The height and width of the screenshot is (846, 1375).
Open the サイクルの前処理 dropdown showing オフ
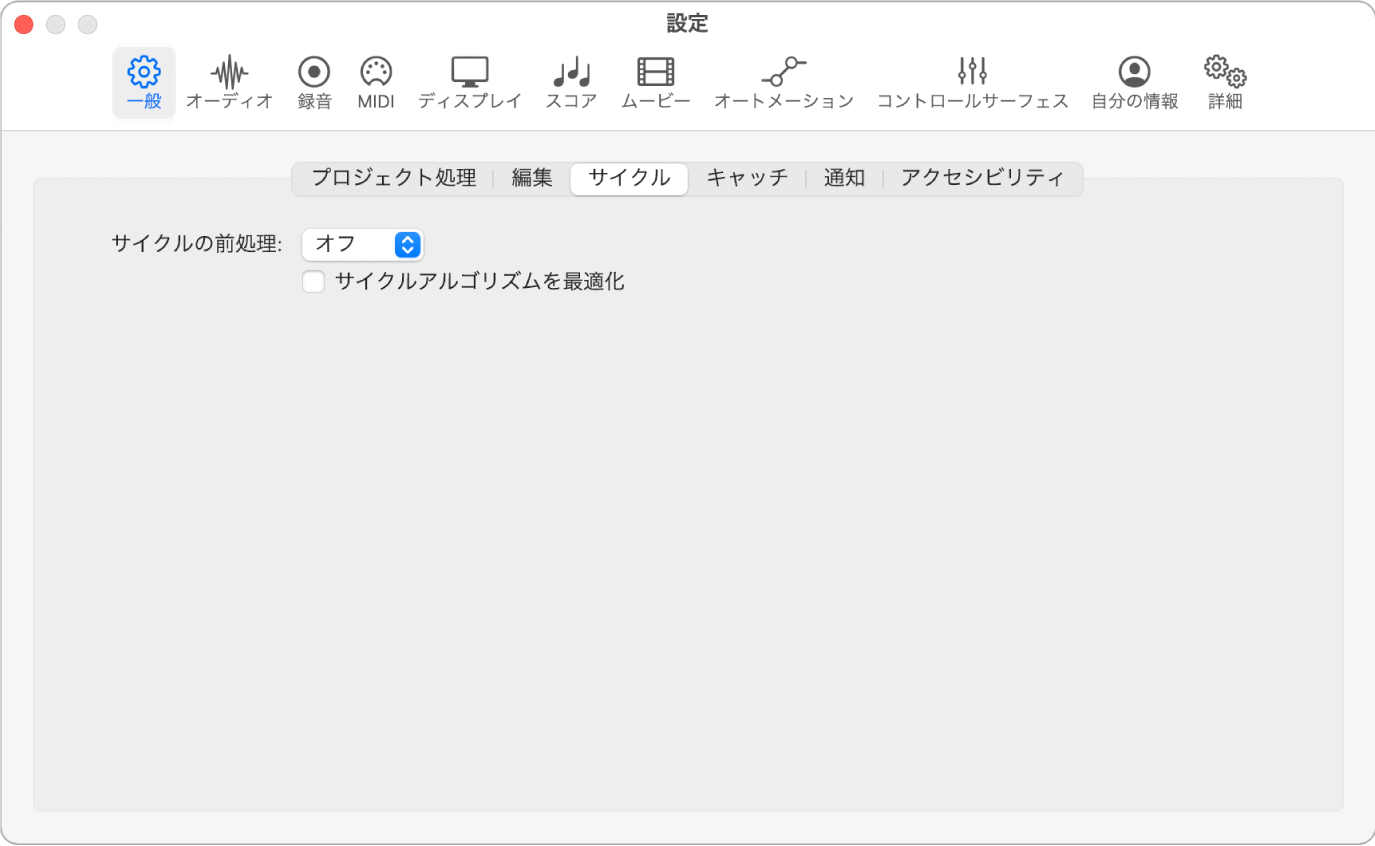click(363, 244)
